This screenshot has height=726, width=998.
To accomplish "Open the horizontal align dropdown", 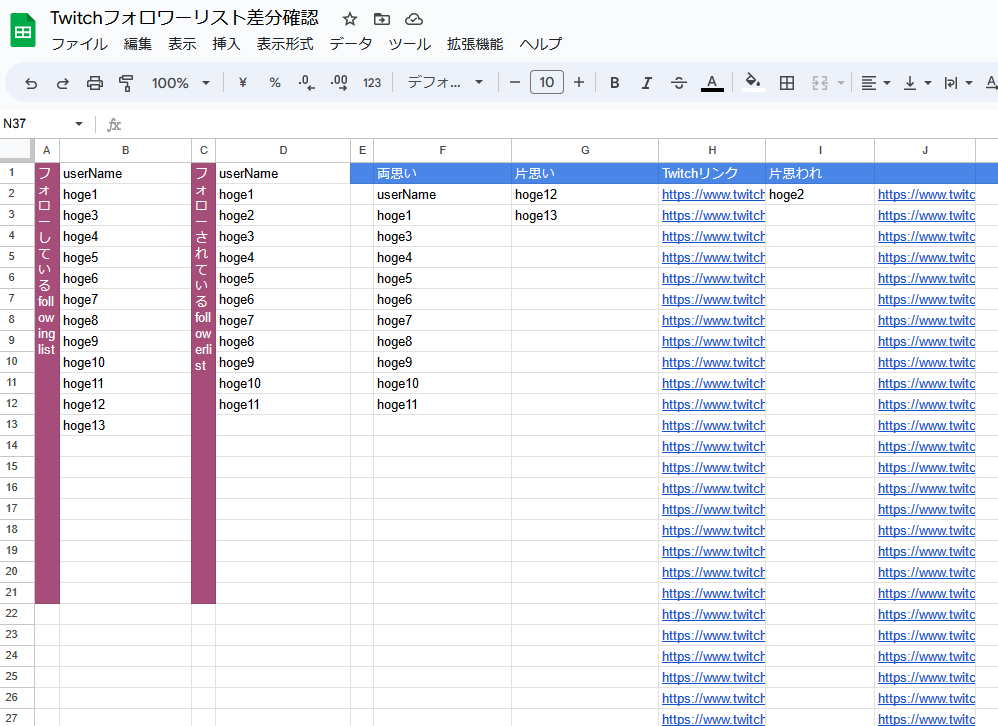I will point(876,83).
